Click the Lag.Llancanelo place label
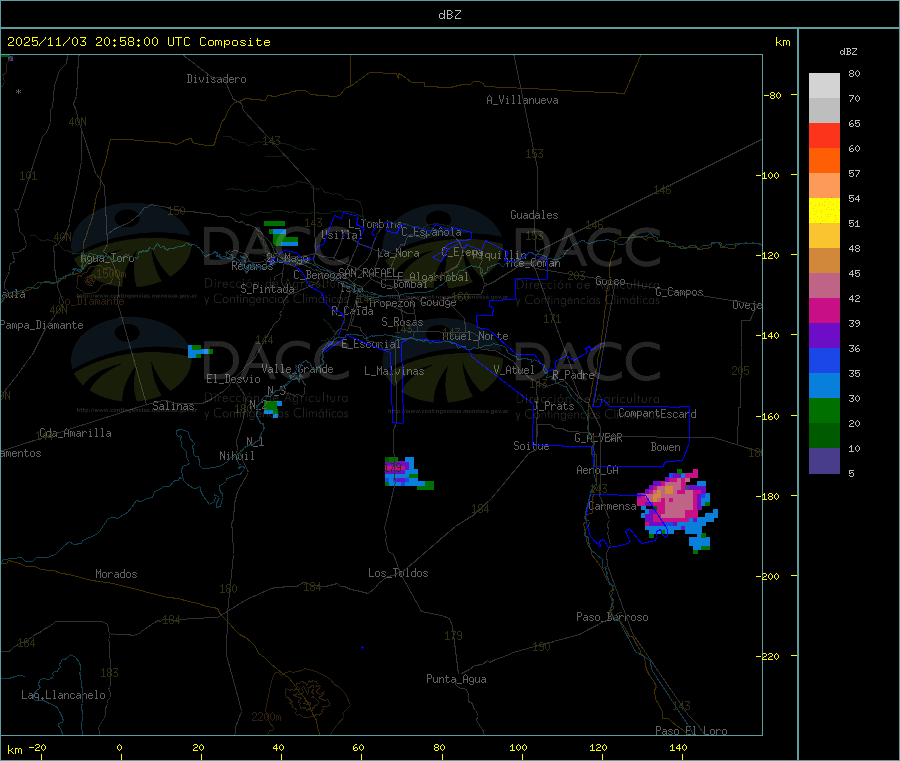 63,695
